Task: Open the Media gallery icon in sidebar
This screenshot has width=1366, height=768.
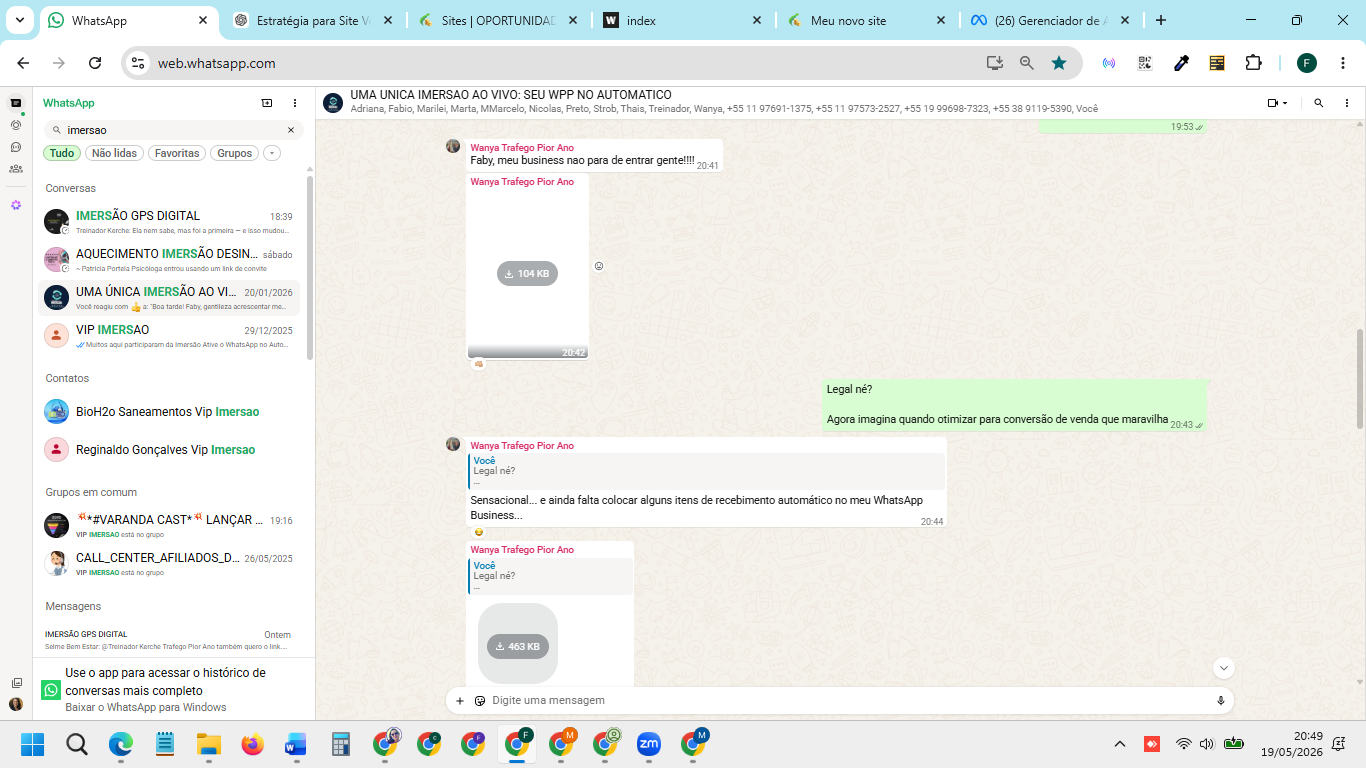Action: (16, 683)
